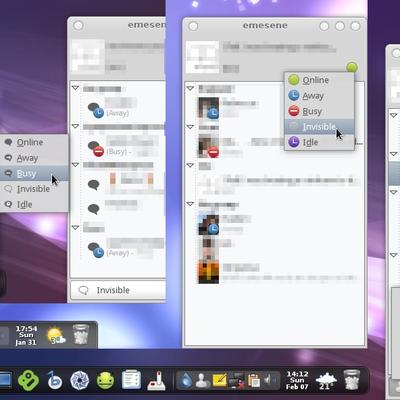Pick highlighted Busy in the gray left menu
The width and height of the screenshot is (400, 400).
pyautogui.click(x=34, y=173)
